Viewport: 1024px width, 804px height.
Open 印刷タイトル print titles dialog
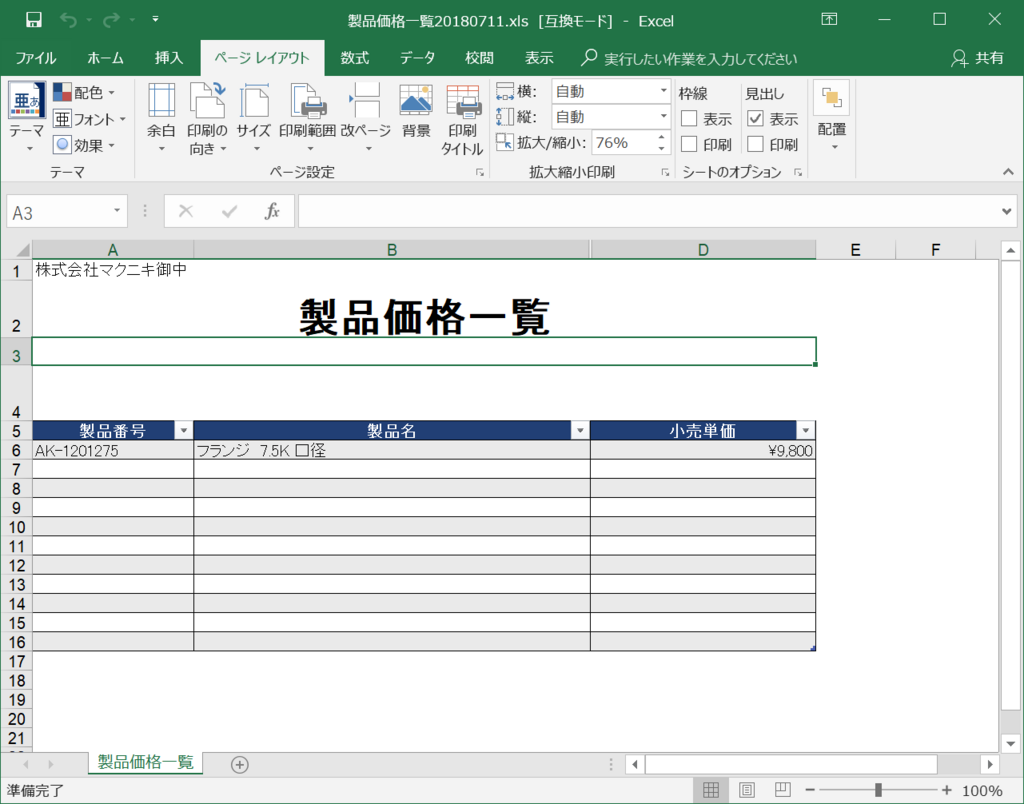[x=462, y=120]
